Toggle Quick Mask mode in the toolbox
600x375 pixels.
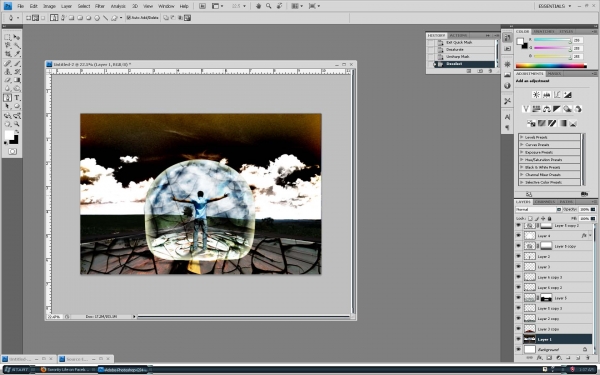(12, 152)
